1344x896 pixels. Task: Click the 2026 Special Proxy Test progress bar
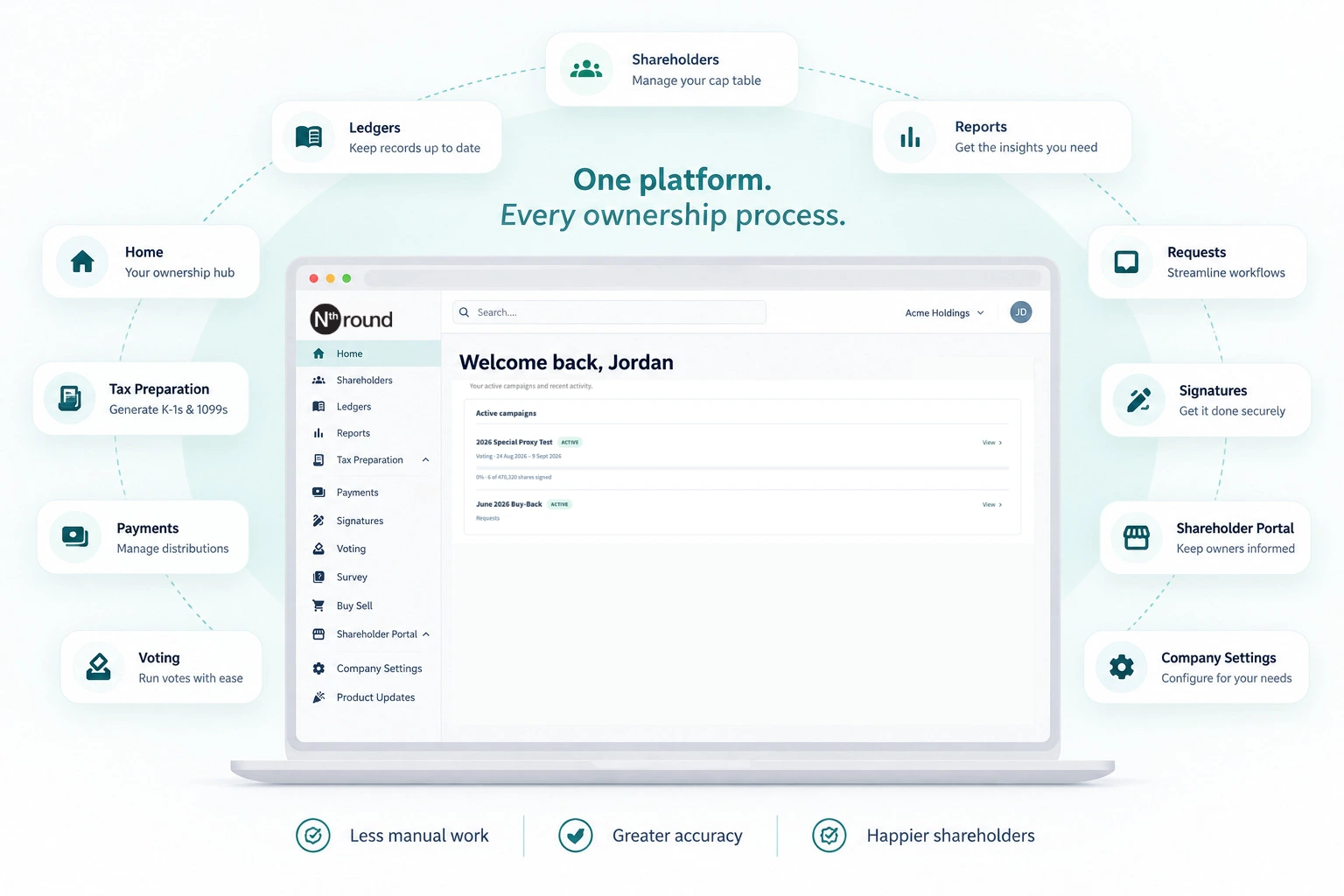pos(742,468)
